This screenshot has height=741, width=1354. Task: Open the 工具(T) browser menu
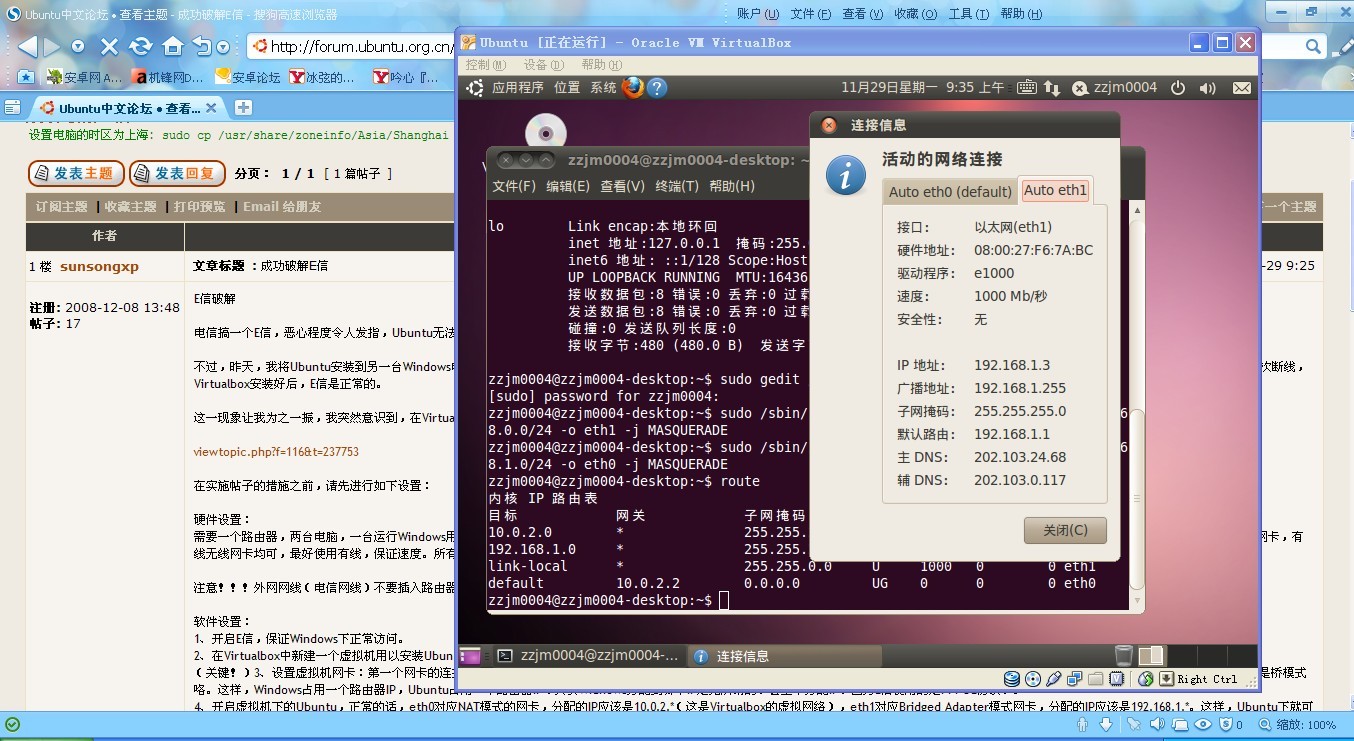pos(968,14)
